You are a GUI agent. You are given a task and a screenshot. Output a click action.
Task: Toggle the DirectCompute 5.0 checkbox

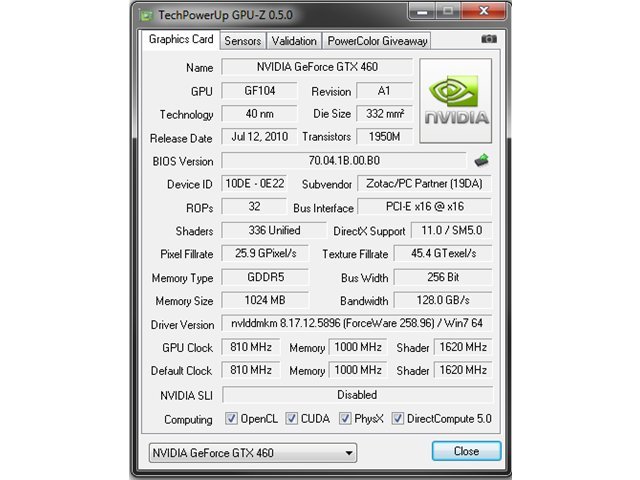398,418
